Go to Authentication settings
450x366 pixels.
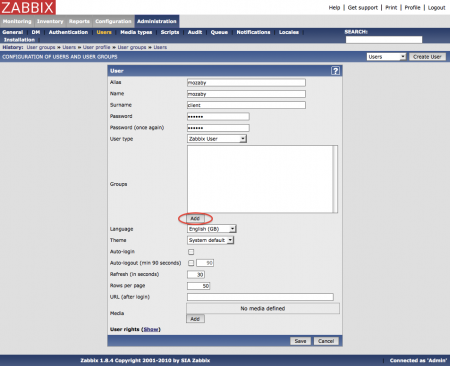[x=68, y=32]
